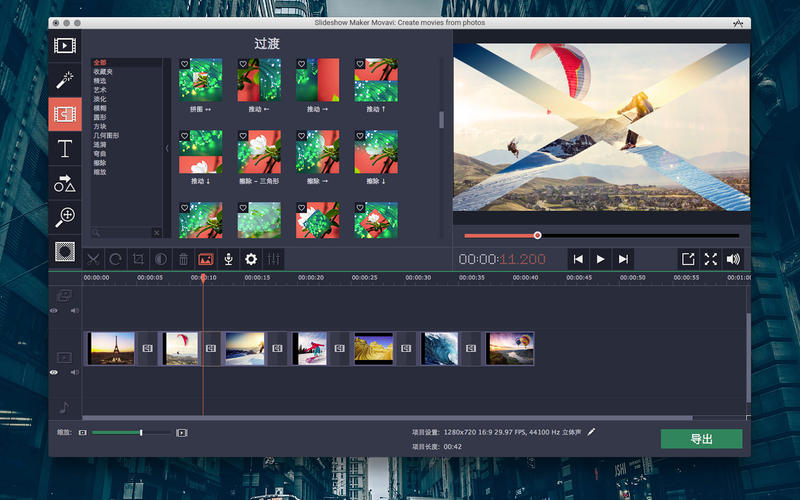The width and height of the screenshot is (800, 500).
Task: Click the microphone Record audio icon
Action: coord(229,259)
